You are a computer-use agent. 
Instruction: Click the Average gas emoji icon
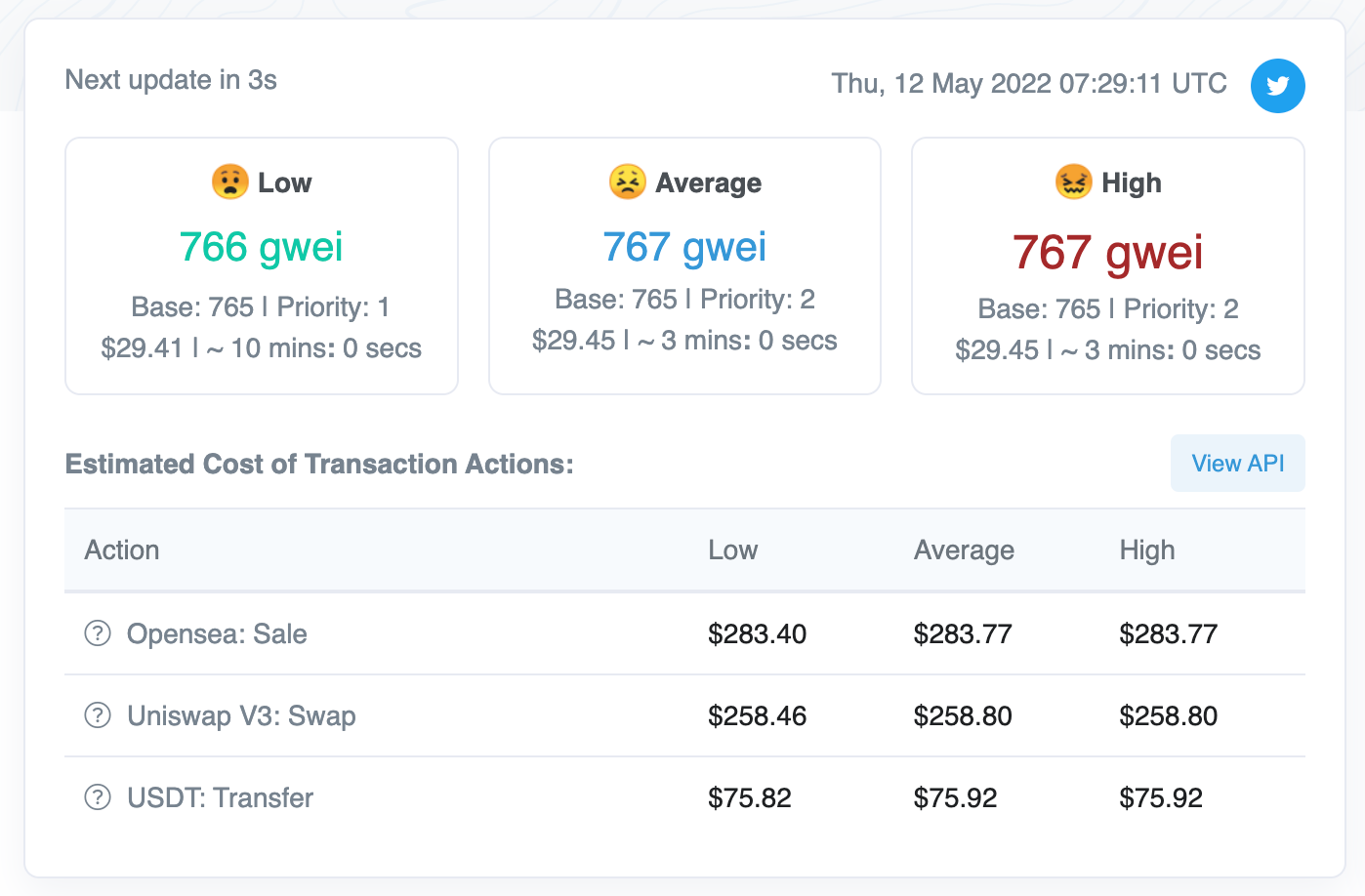pyautogui.click(x=627, y=182)
